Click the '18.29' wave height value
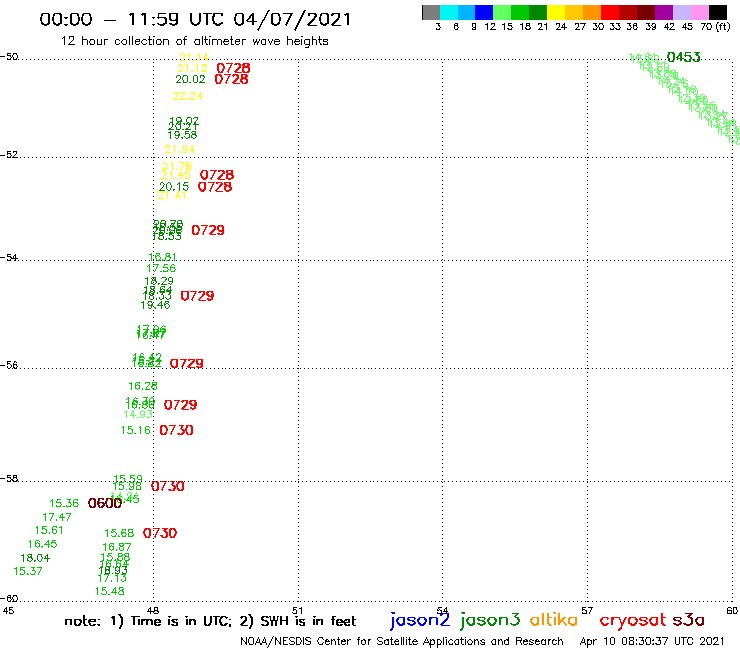The width and height of the screenshot is (740, 650). coord(159,281)
